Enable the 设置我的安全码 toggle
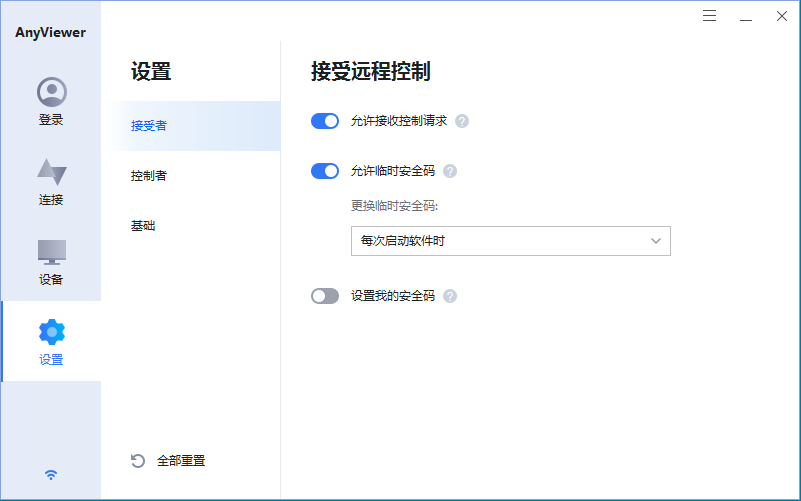The image size is (801, 501). coord(325,296)
